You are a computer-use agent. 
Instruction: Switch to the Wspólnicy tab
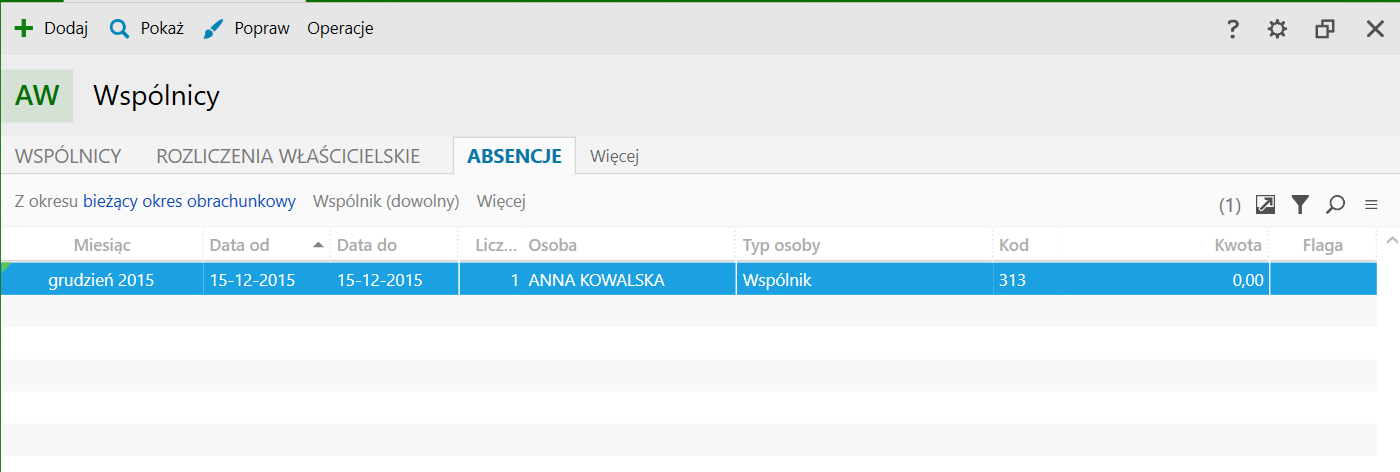pos(68,156)
